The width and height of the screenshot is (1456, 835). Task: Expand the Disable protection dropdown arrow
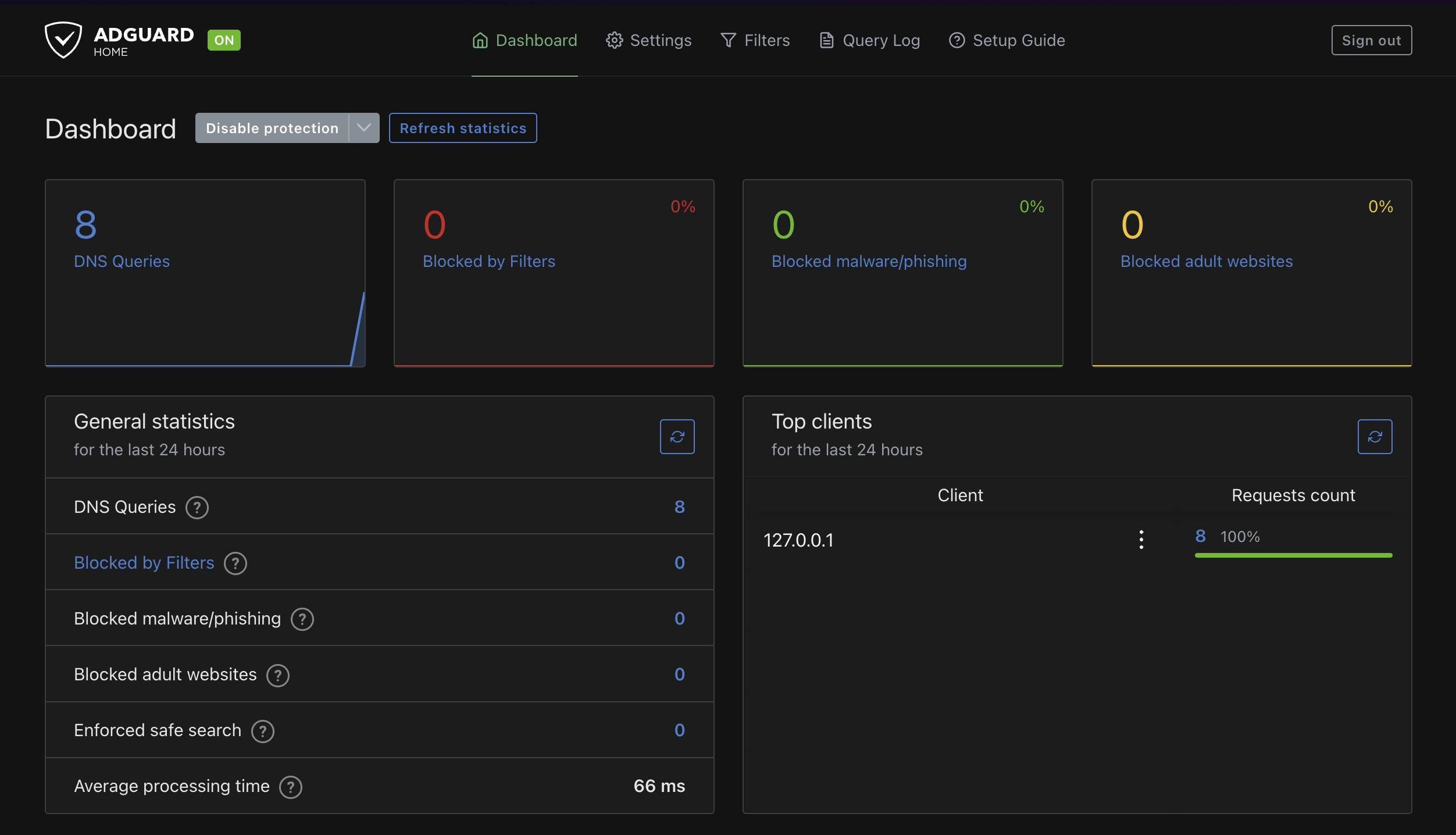pyautogui.click(x=365, y=128)
